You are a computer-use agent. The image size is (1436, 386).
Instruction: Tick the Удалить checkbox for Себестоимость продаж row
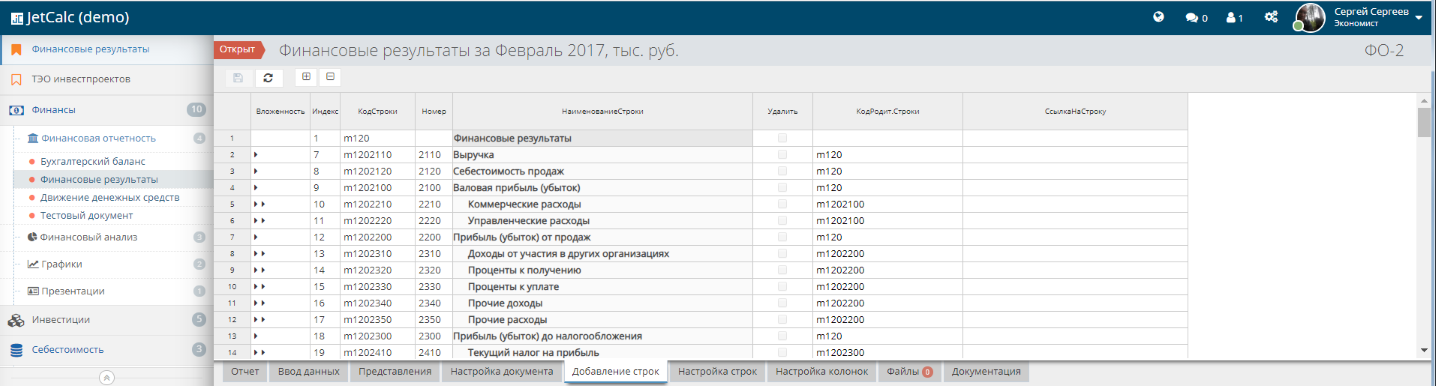click(782, 171)
